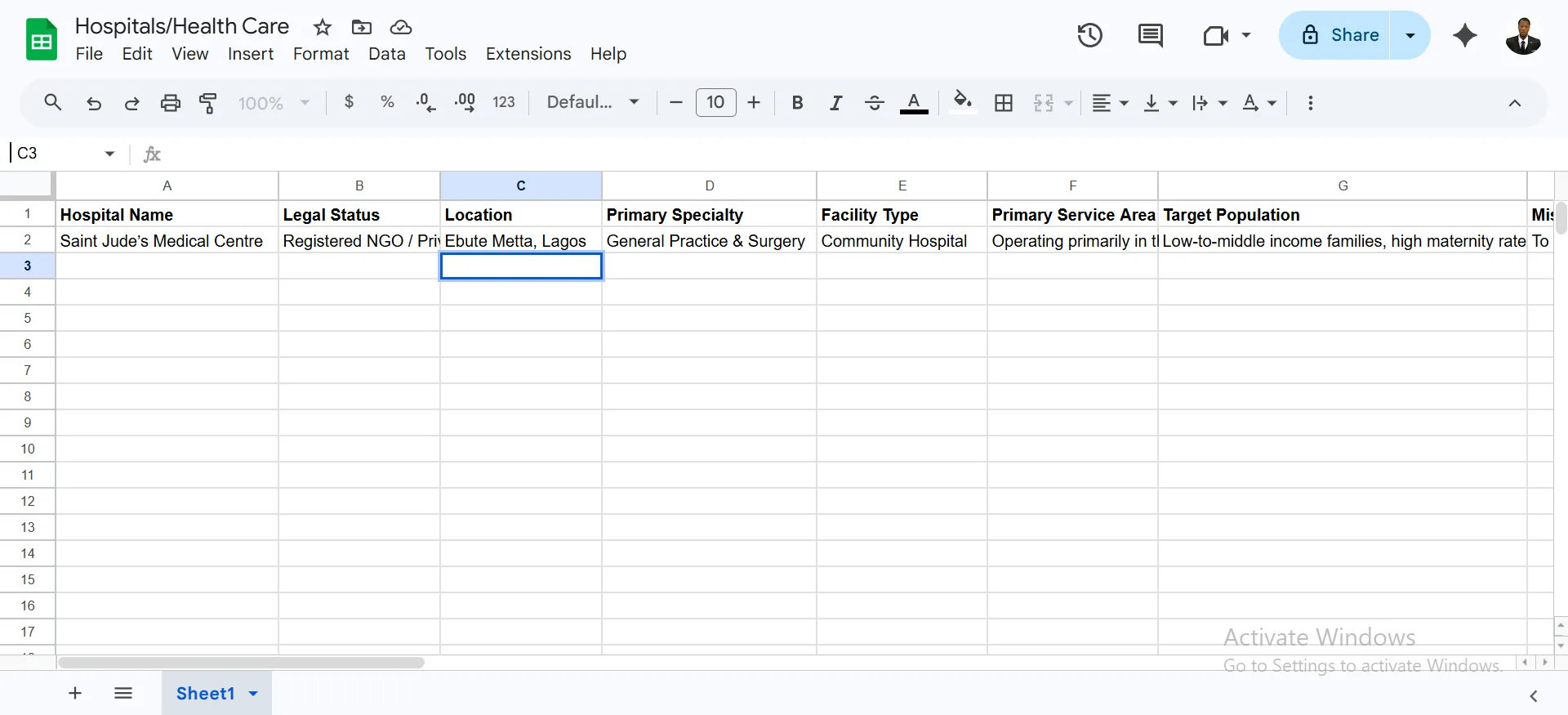Select column D header
This screenshot has height=715, width=1568.
pos(709,185)
